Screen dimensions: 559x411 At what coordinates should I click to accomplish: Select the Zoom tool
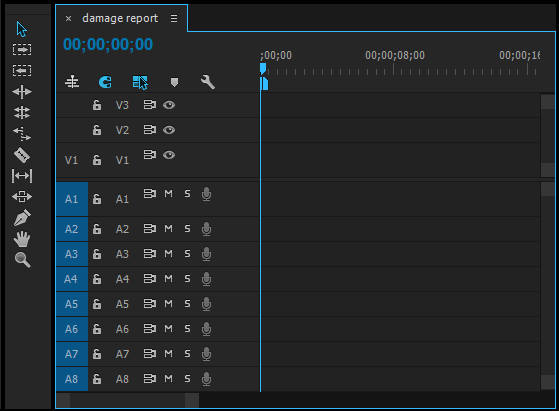[22, 260]
